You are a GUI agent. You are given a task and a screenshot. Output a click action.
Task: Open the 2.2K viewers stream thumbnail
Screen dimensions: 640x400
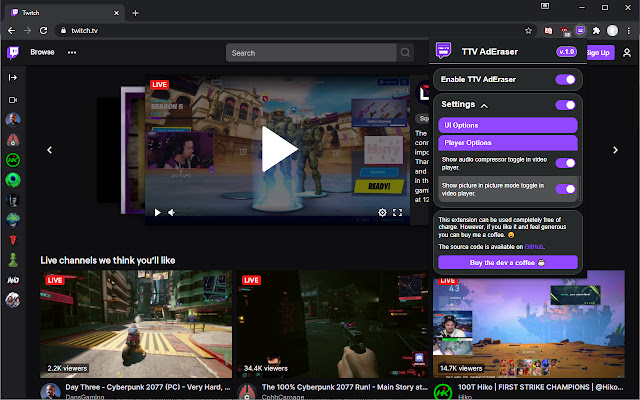point(136,324)
